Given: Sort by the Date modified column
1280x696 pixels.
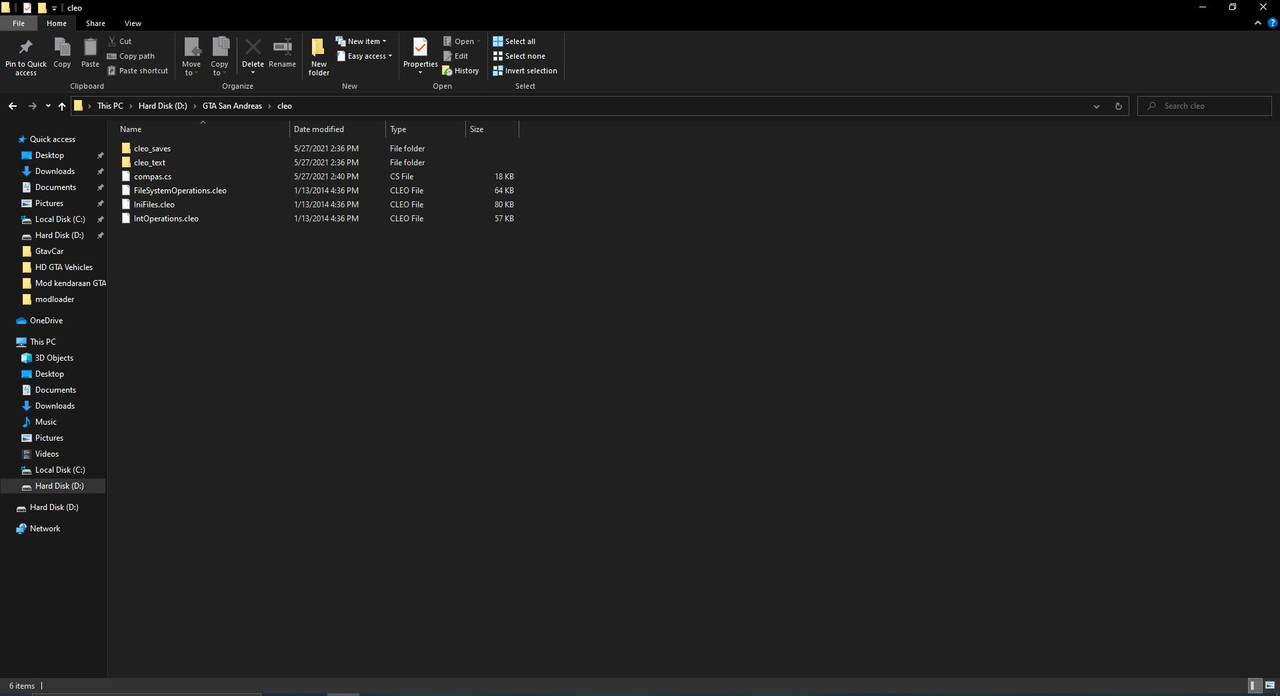Looking at the screenshot, I should tap(337, 129).
